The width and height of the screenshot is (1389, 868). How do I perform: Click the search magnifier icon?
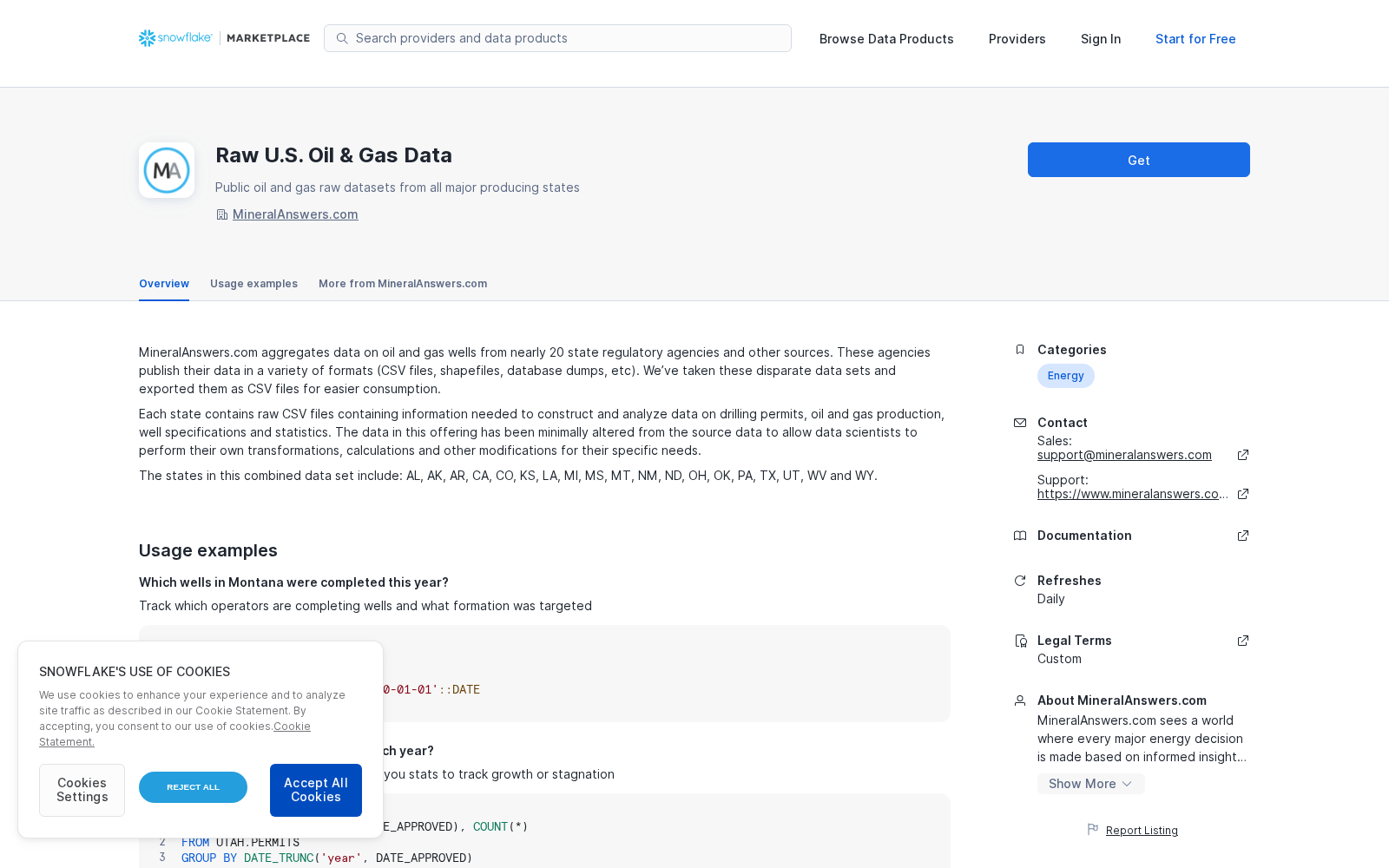pos(342,38)
